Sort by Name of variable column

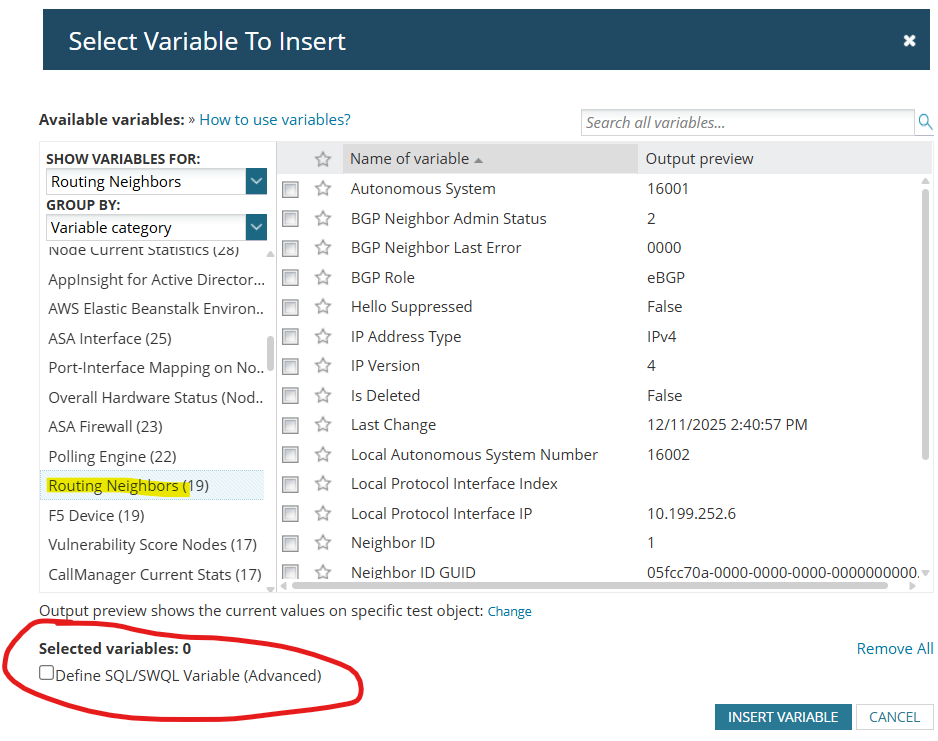coord(491,158)
